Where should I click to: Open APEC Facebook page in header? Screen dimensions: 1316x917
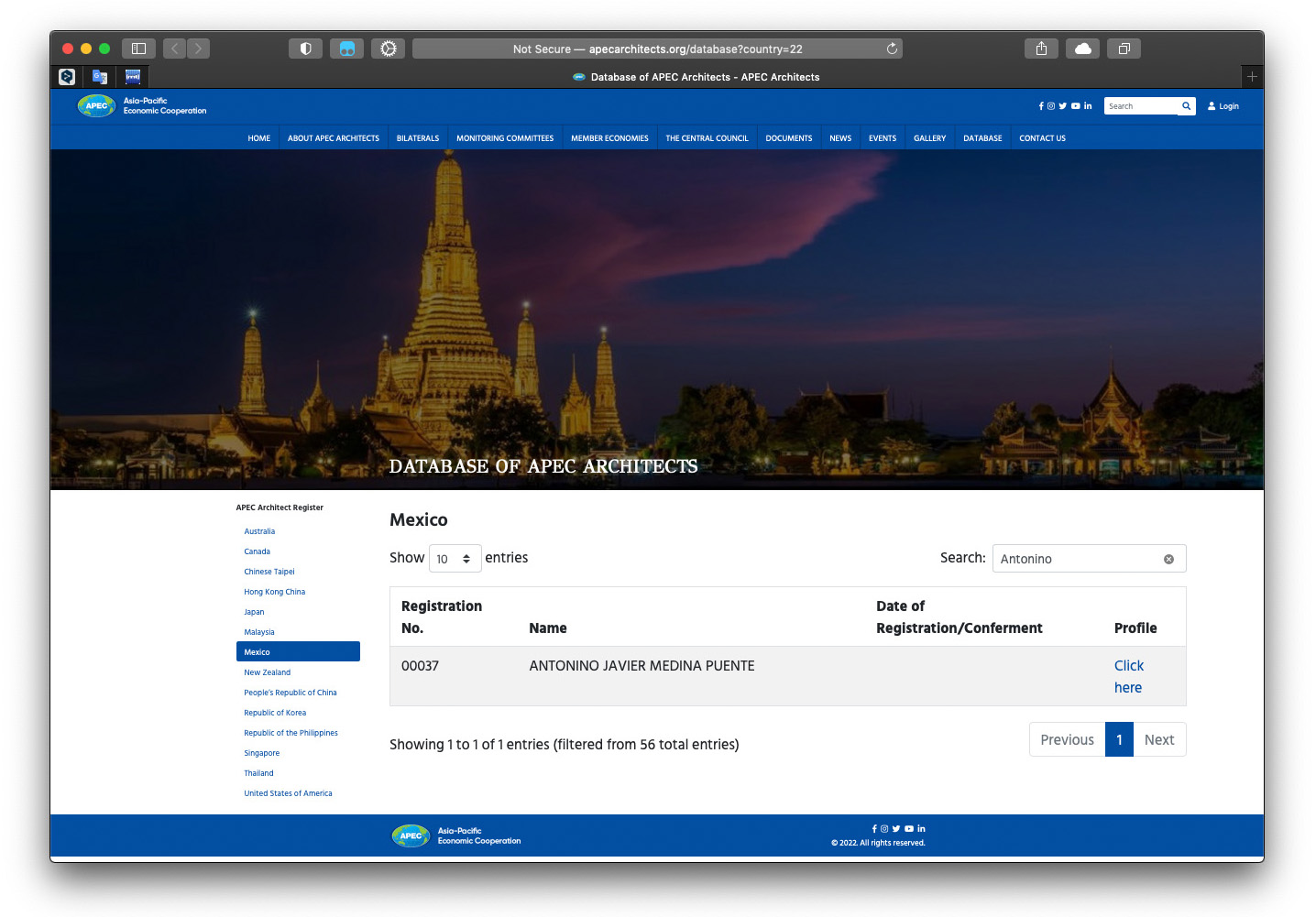[1040, 106]
